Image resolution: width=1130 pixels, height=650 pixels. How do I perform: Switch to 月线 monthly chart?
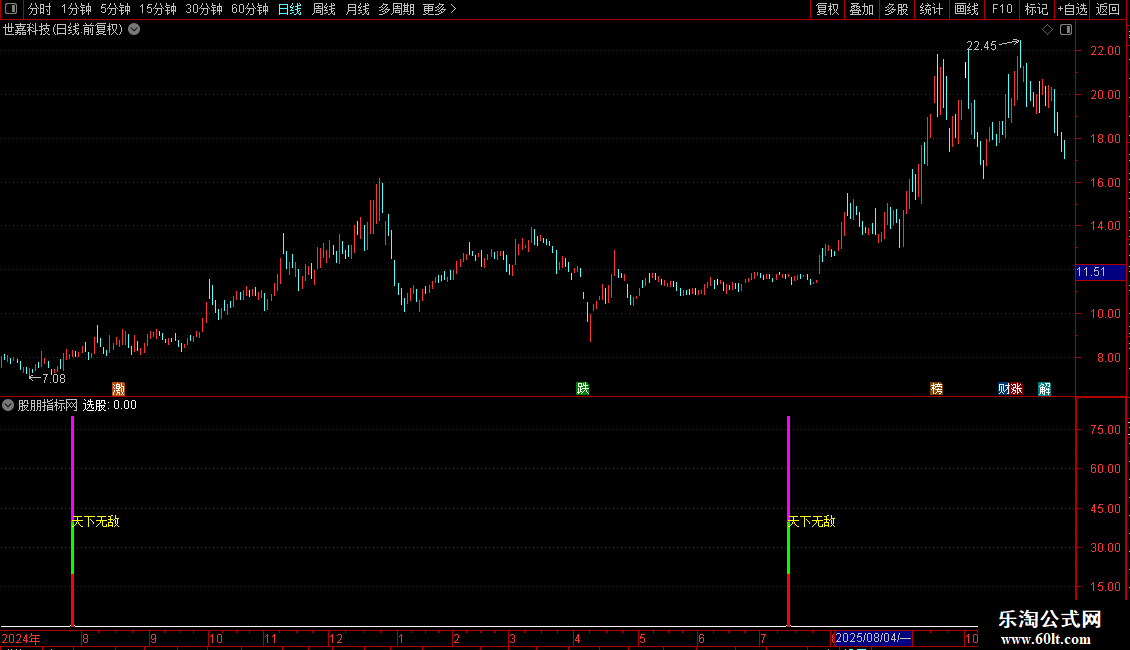[357, 9]
